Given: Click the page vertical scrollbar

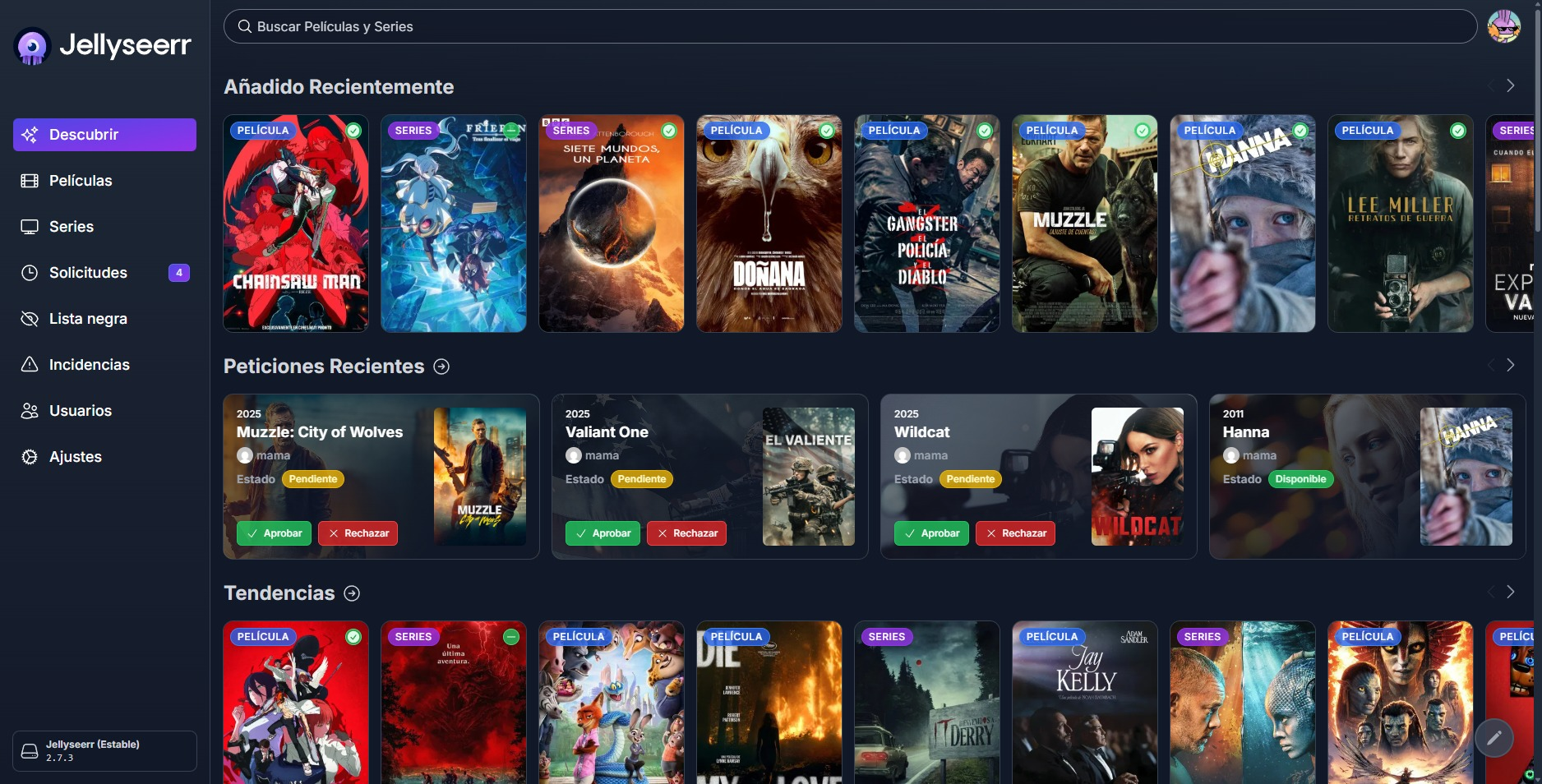Looking at the screenshot, I should pos(1537,115).
